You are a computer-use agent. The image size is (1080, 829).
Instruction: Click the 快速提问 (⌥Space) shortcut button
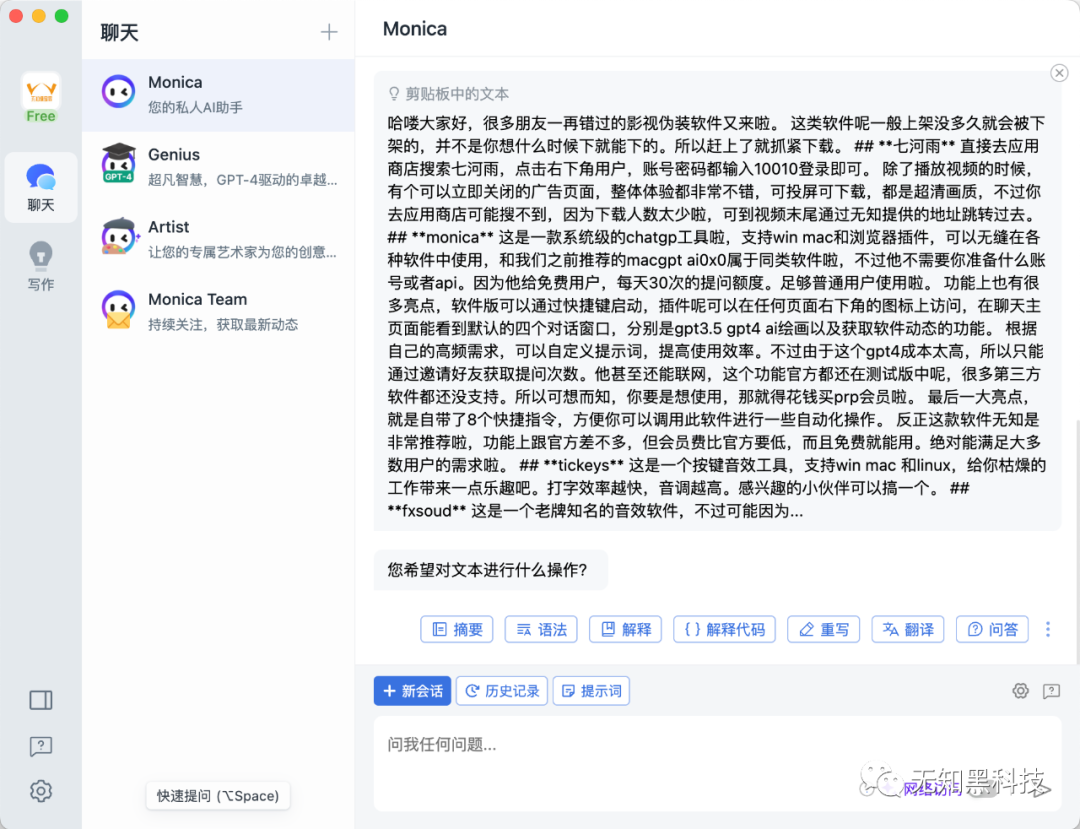pyautogui.click(x=218, y=796)
